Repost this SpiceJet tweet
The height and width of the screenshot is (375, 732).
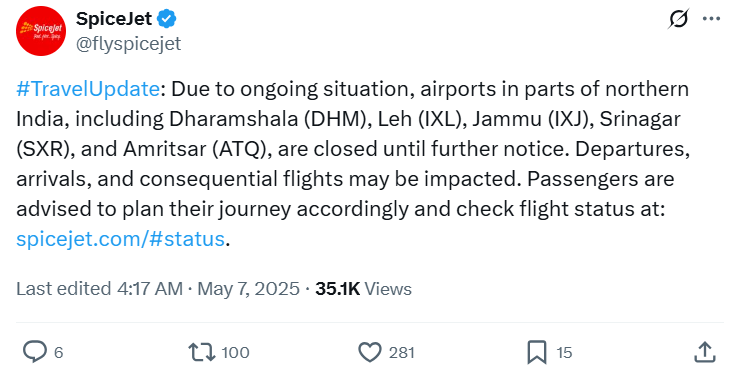point(202,352)
